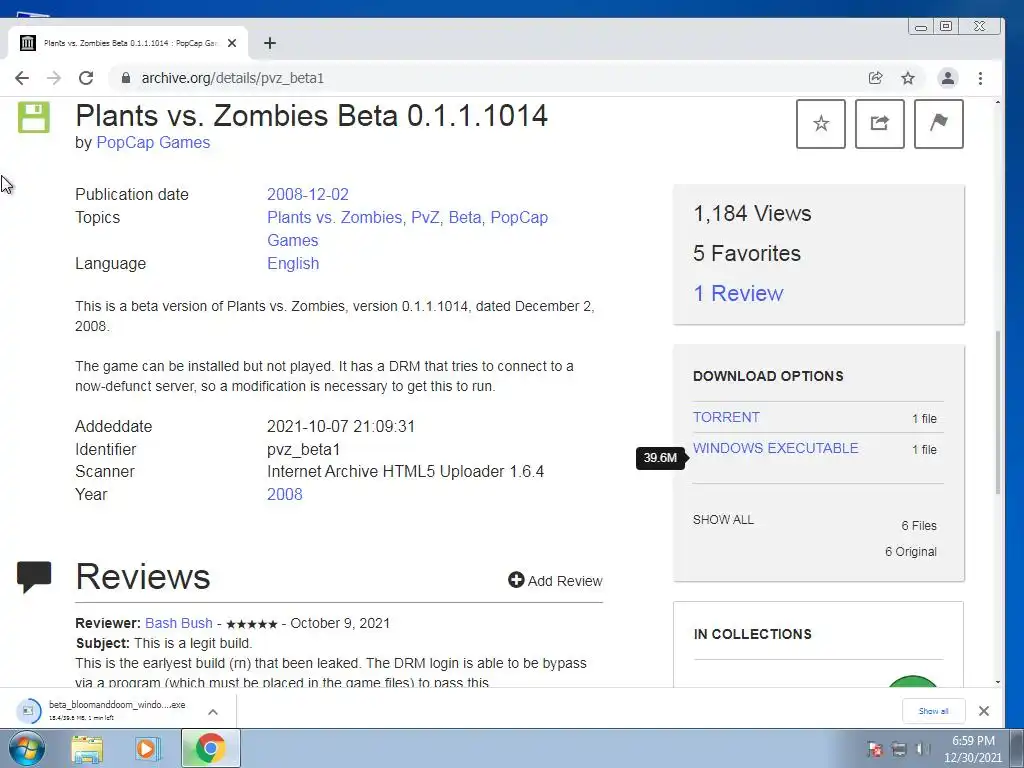Favorite this item with the star button

[x=821, y=123]
